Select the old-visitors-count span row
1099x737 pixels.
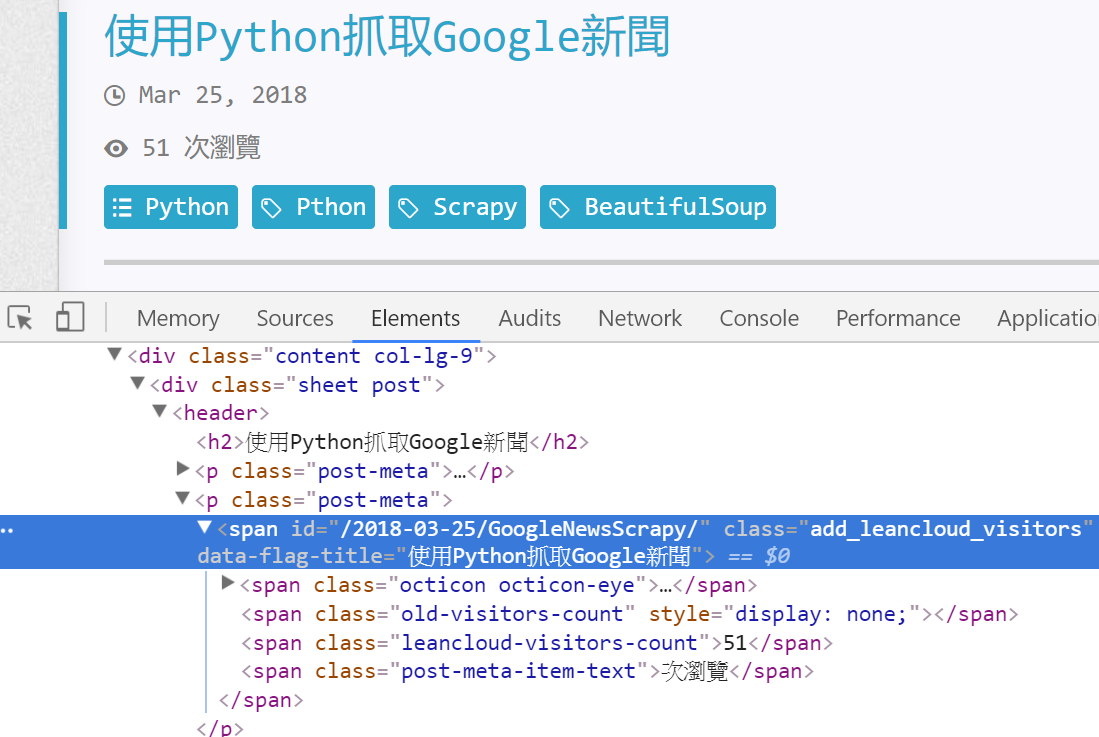pos(629,614)
